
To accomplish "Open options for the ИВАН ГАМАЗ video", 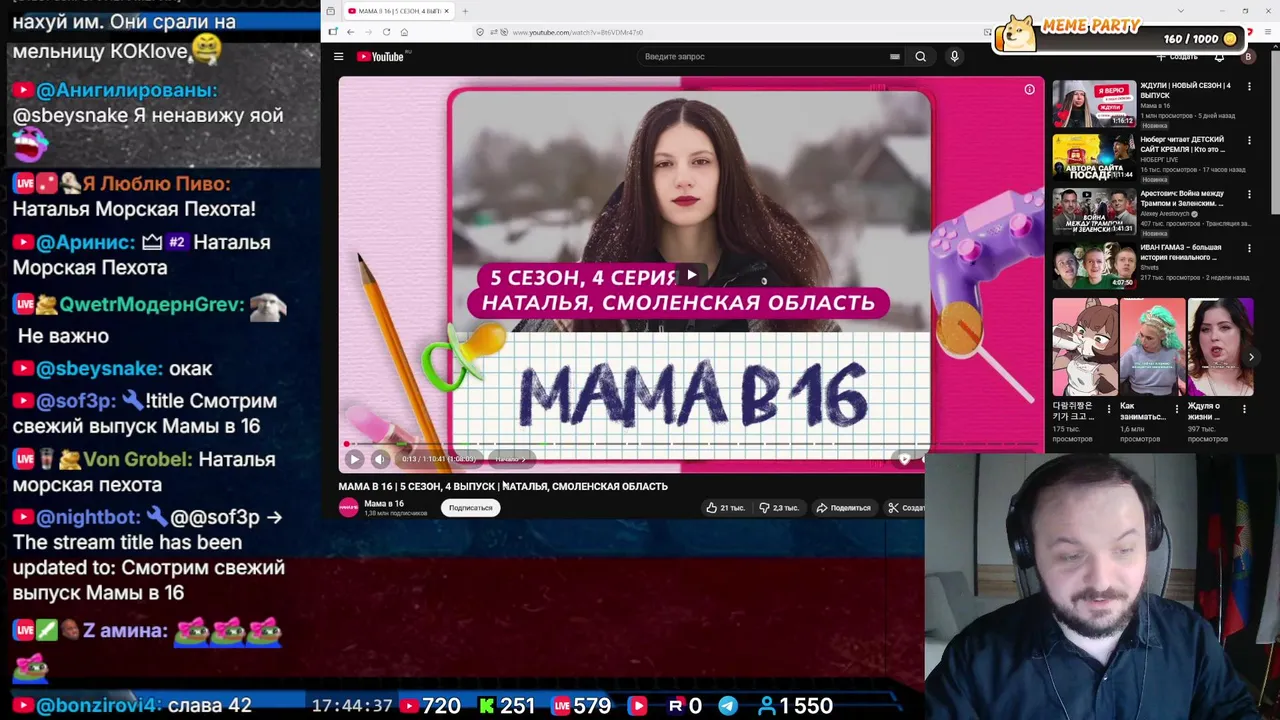I will (x=1249, y=249).
